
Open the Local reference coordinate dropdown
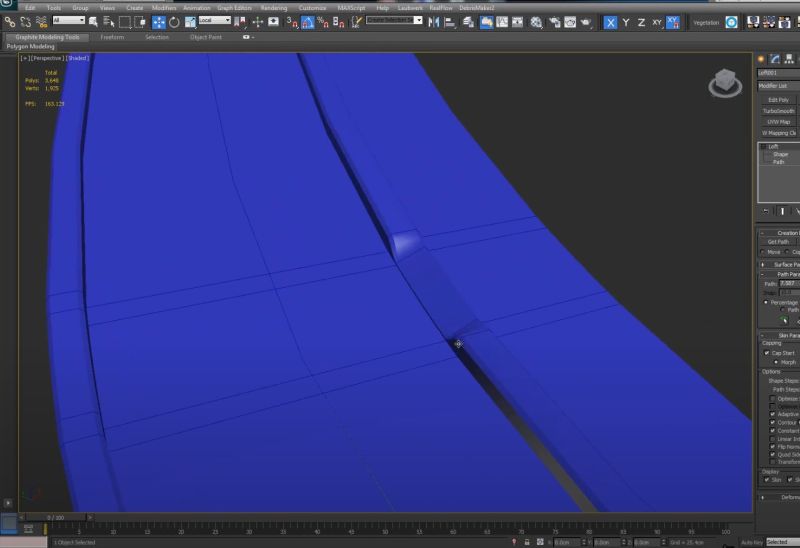215,20
